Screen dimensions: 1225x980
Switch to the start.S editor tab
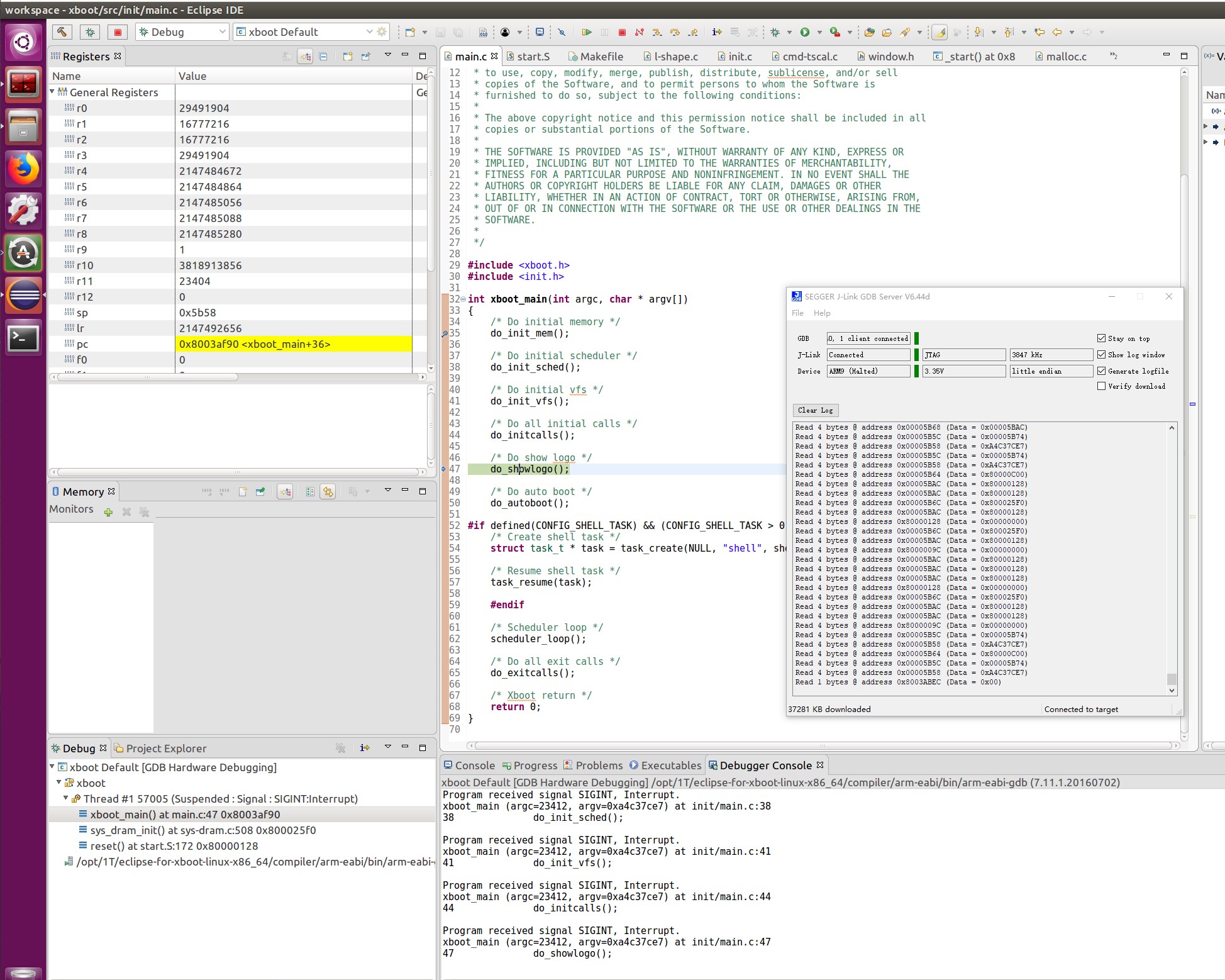point(528,57)
